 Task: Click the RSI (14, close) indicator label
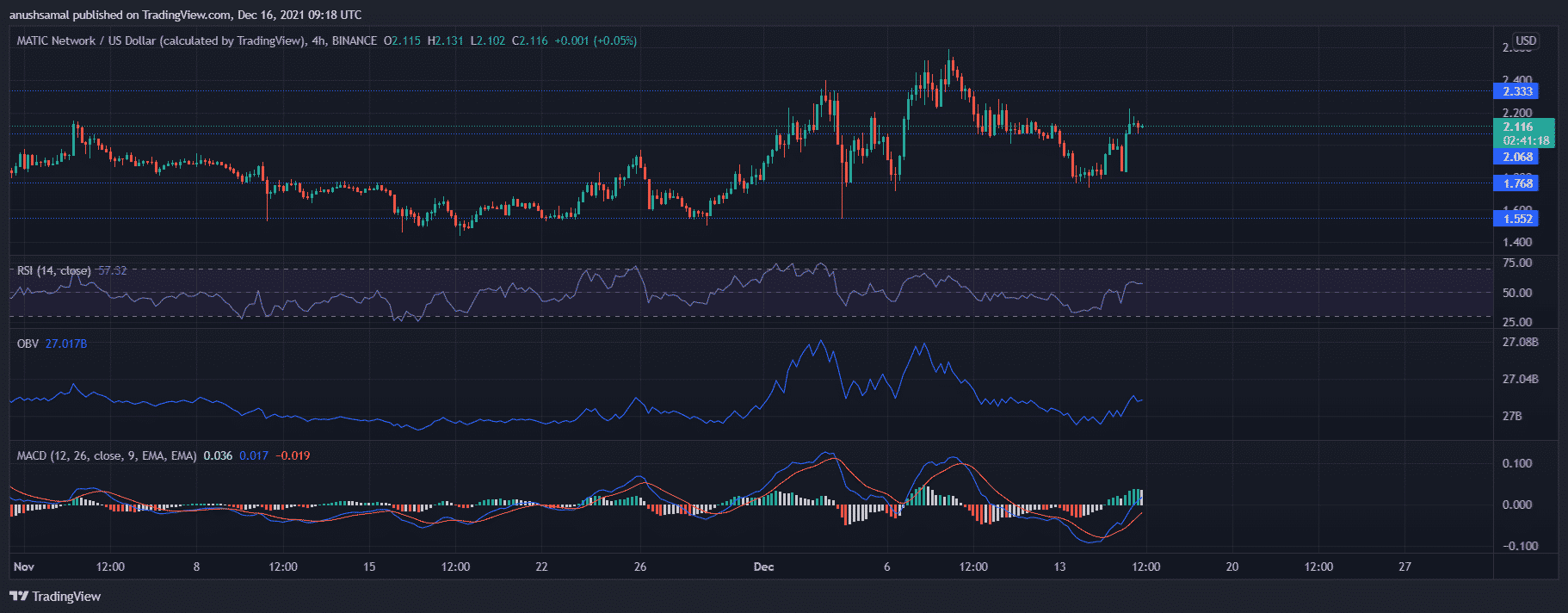53,270
